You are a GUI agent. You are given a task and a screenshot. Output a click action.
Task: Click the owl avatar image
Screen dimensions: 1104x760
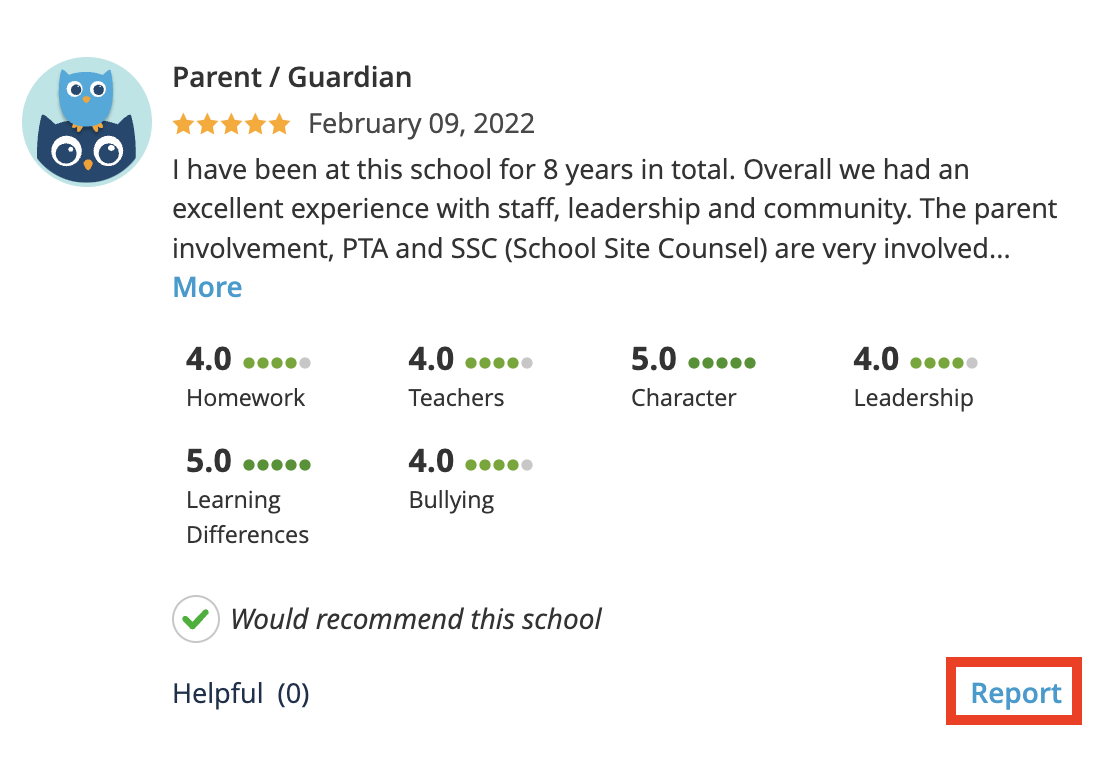tap(87, 122)
